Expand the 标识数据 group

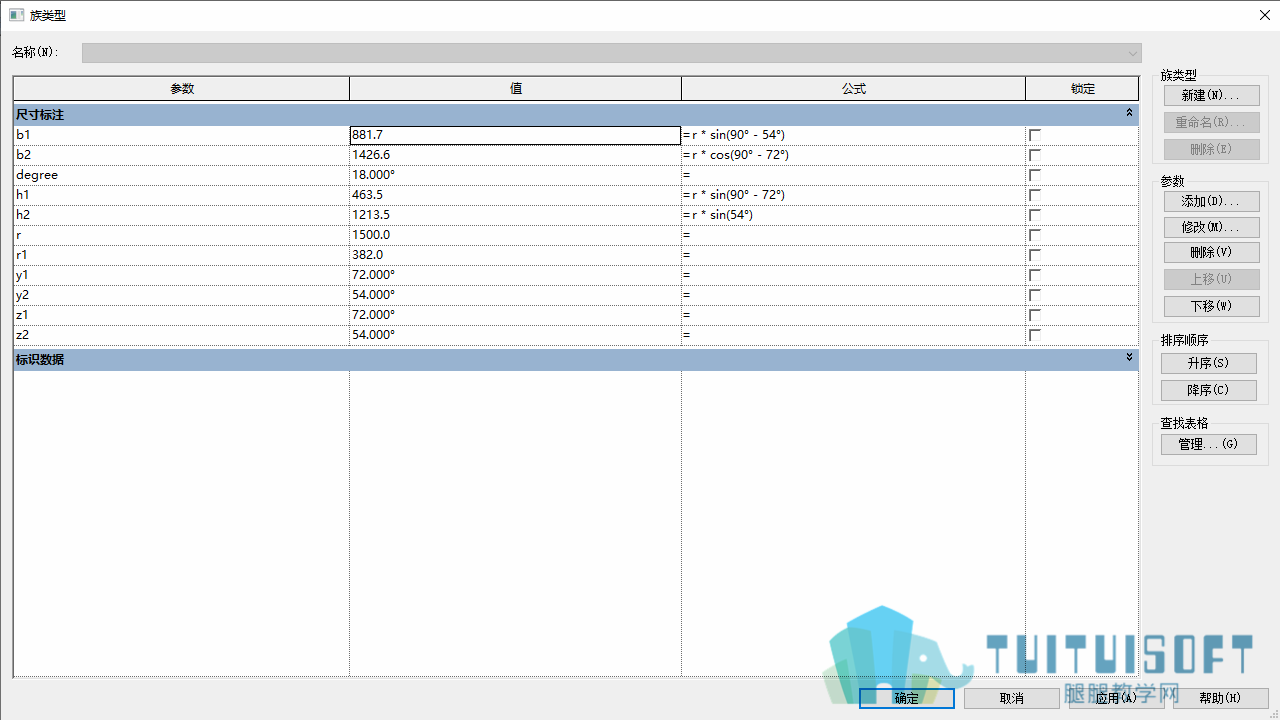[1129, 358]
